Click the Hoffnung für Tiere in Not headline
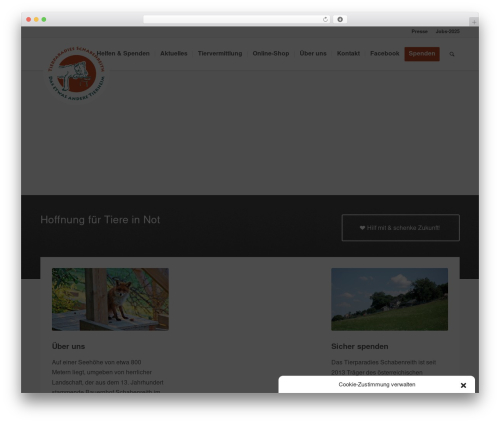Viewport: 500px width, 423px height. (100, 220)
